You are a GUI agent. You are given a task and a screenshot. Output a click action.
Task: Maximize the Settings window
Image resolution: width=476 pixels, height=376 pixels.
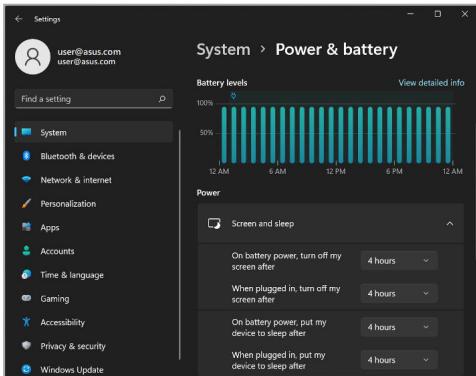(x=438, y=14)
